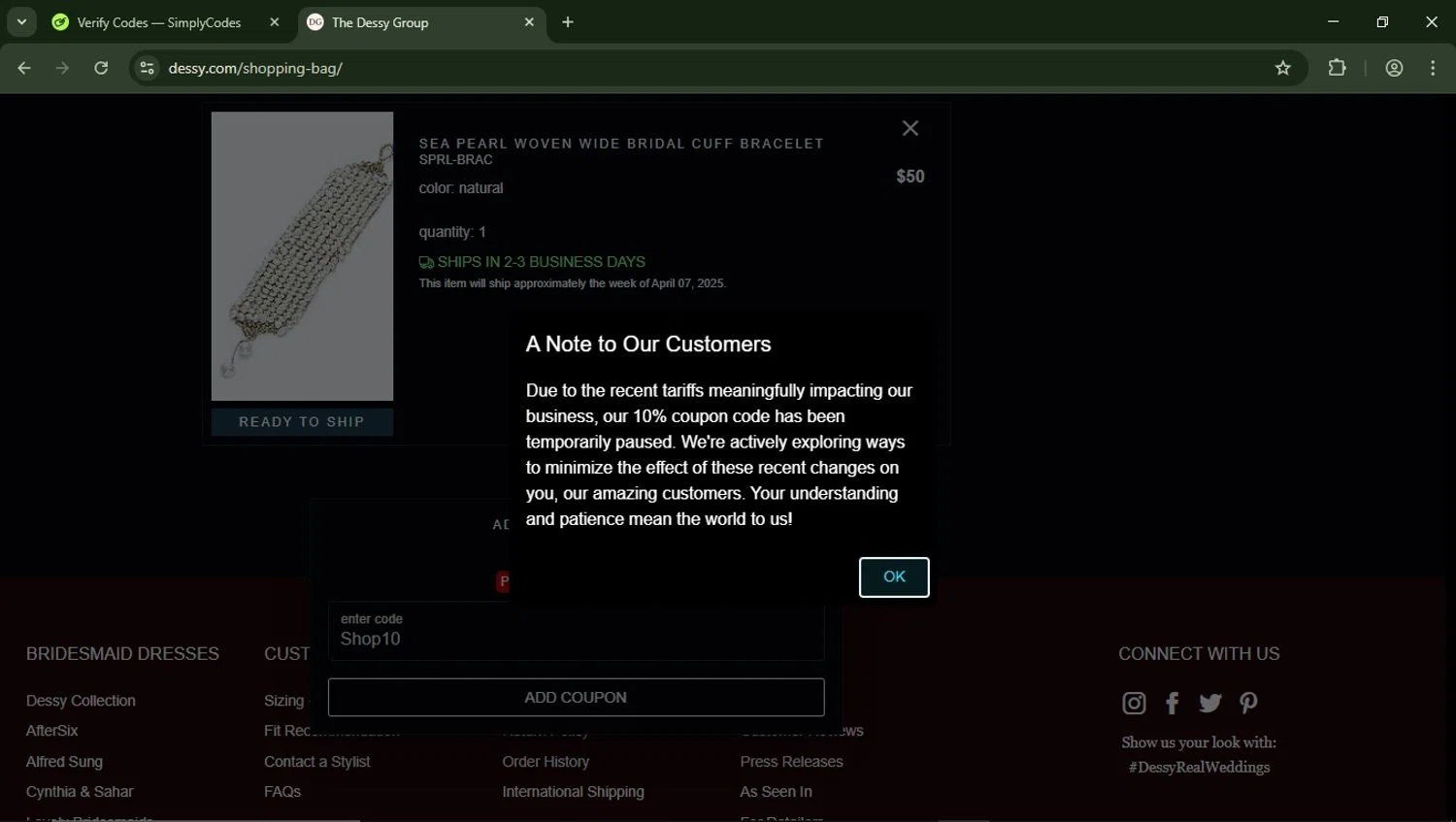Remove bracelet item with X icon

coord(910,128)
